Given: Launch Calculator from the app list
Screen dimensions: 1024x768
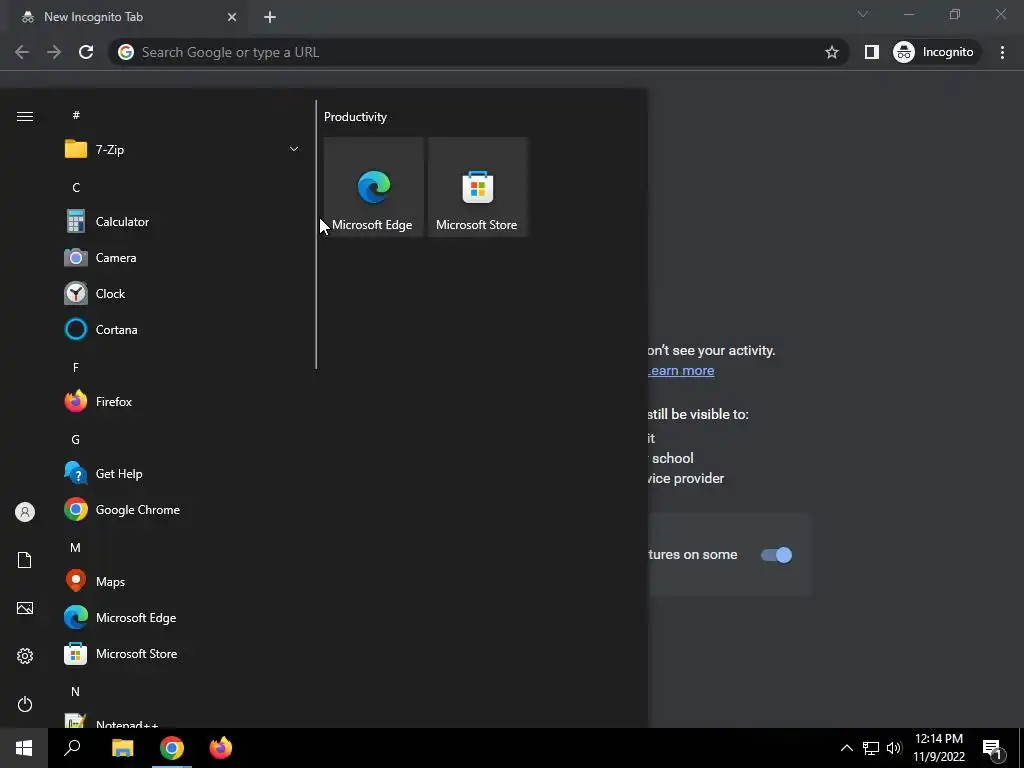Looking at the screenshot, I should click(181, 222).
